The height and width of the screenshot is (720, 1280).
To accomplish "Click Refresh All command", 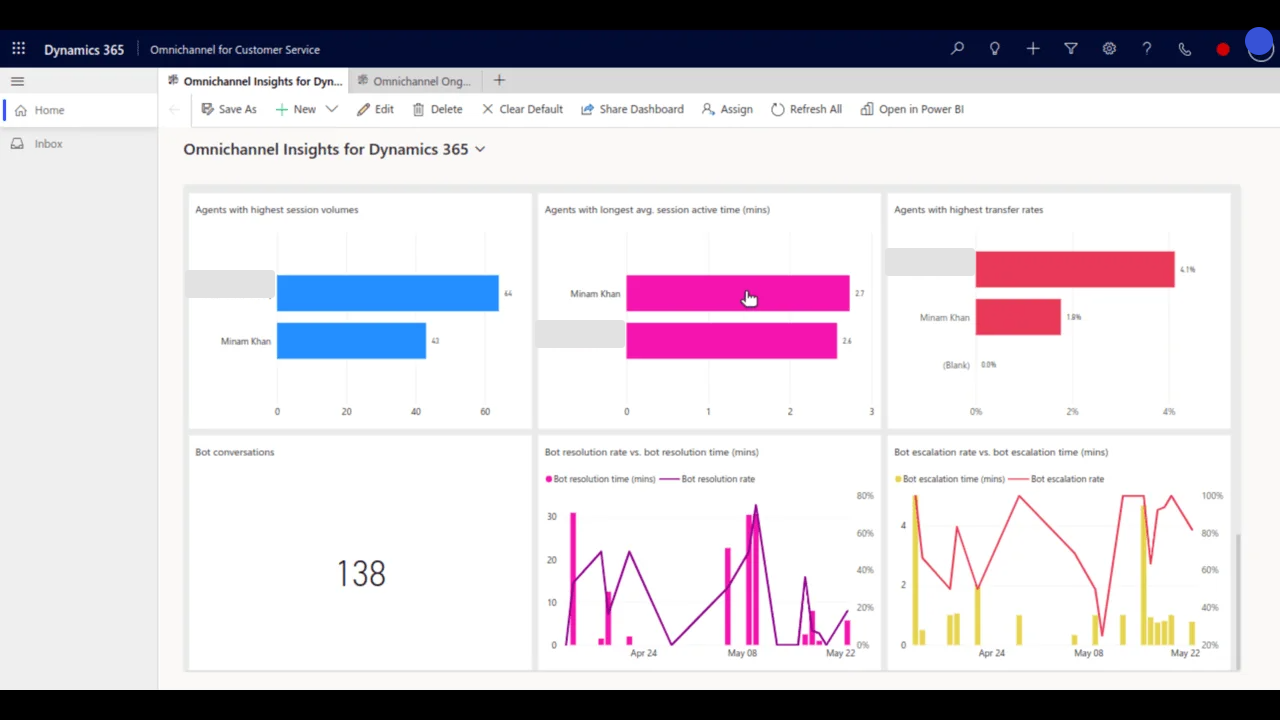I will click(x=806, y=109).
